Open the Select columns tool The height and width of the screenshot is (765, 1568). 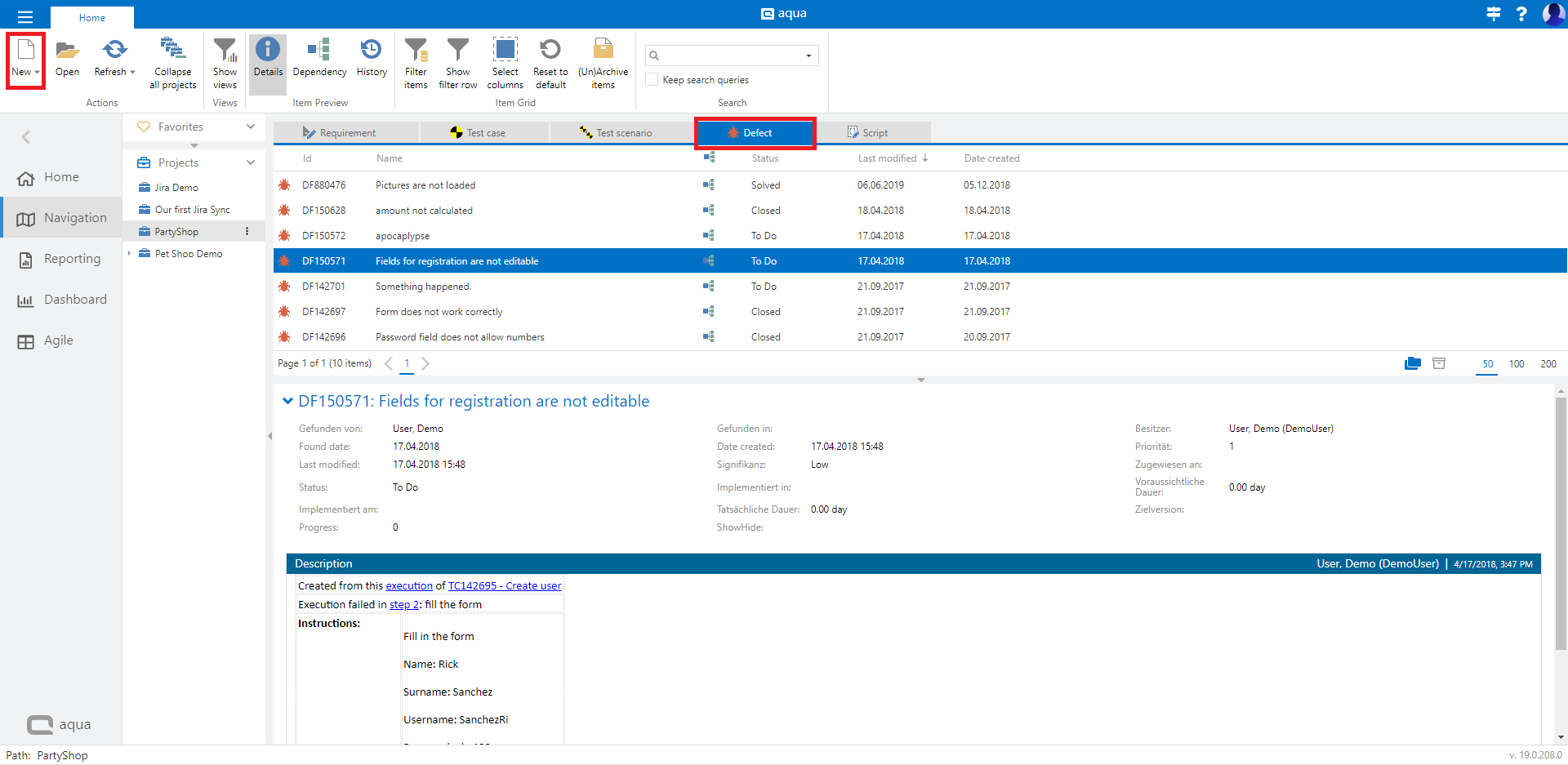click(505, 51)
